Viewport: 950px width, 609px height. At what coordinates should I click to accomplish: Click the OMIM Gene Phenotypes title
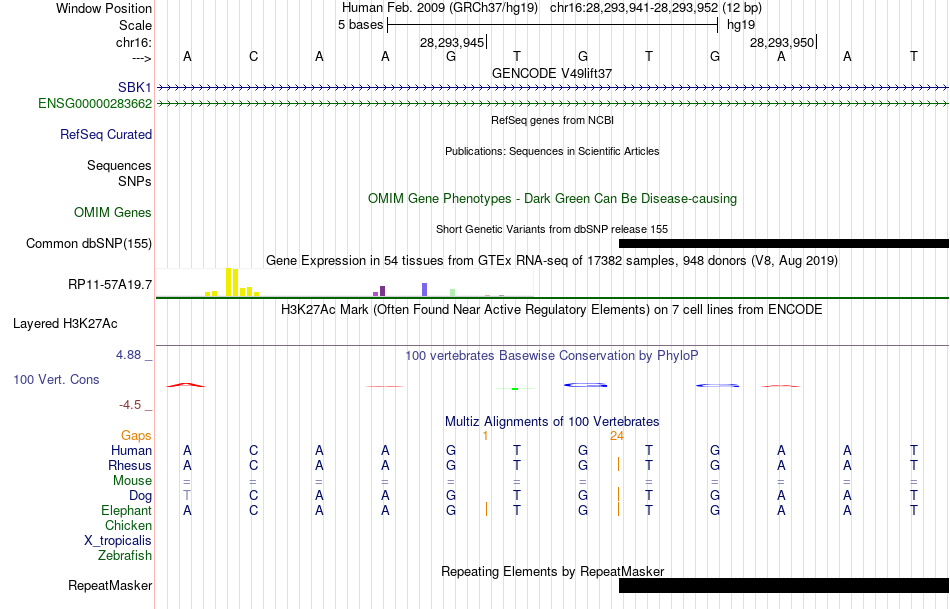pyautogui.click(x=552, y=199)
